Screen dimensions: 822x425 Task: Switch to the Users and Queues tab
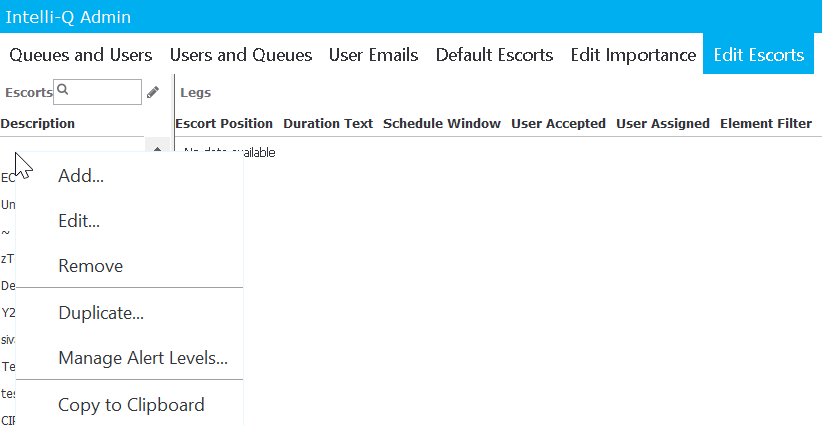241,55
